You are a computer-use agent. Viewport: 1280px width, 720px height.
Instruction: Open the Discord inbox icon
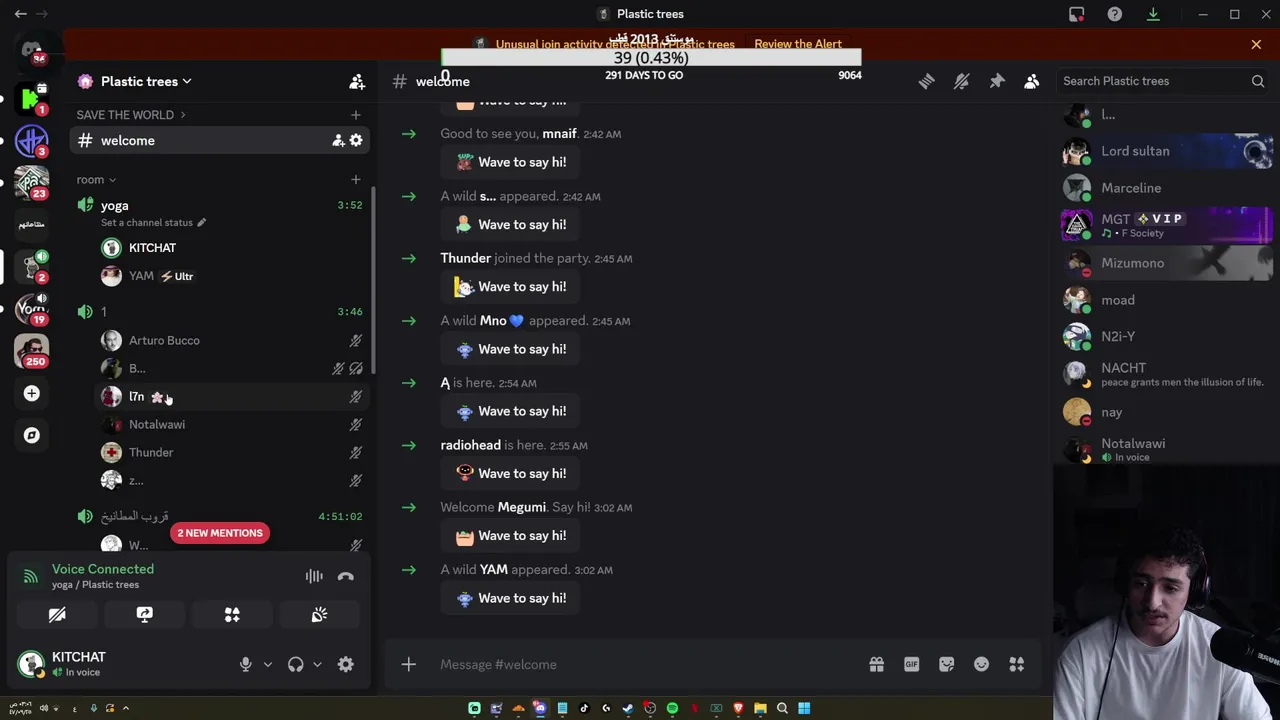click(x=1076, y=14)
